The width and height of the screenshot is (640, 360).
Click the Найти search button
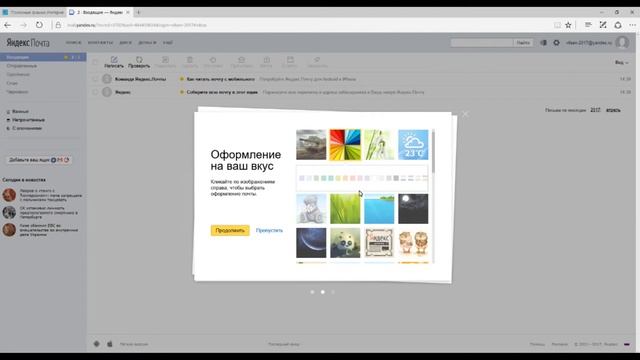(523, 42)
